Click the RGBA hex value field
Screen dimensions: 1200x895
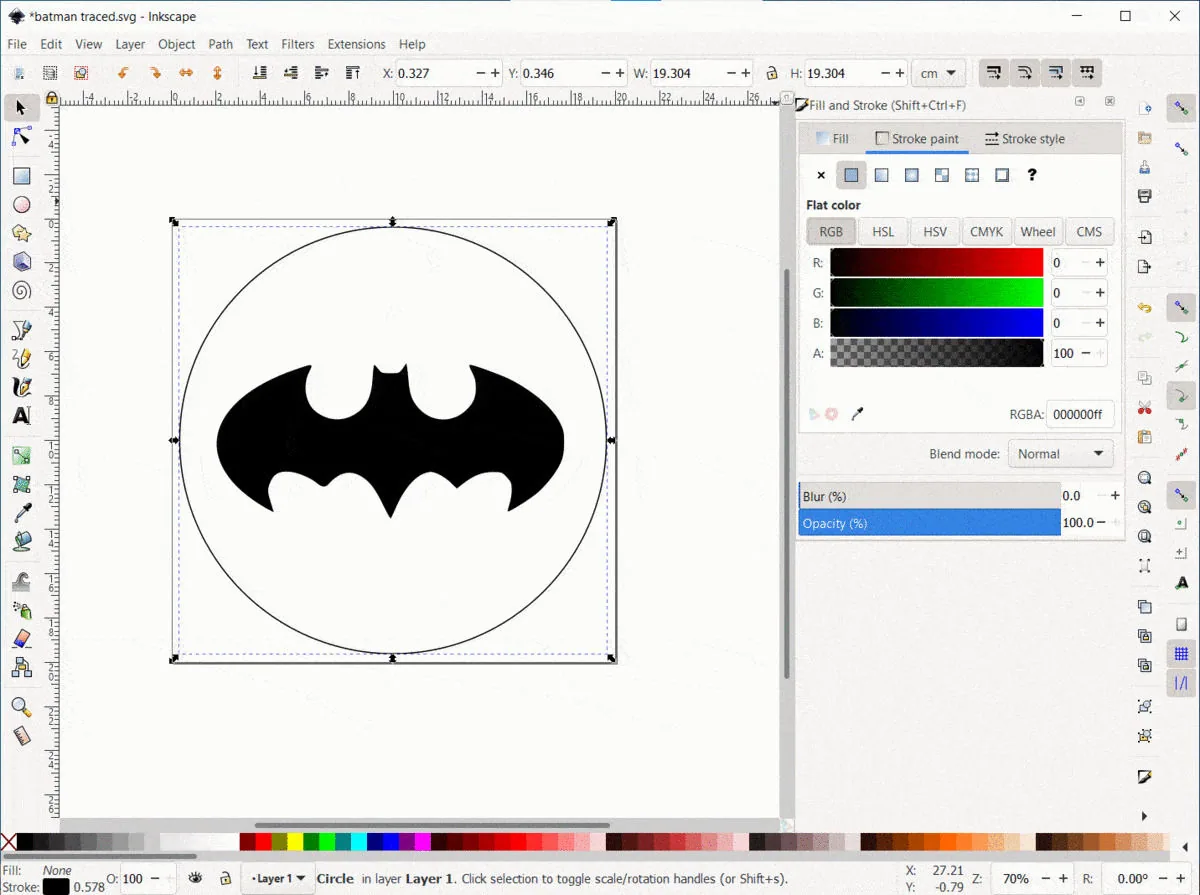tap(1078, 414)
